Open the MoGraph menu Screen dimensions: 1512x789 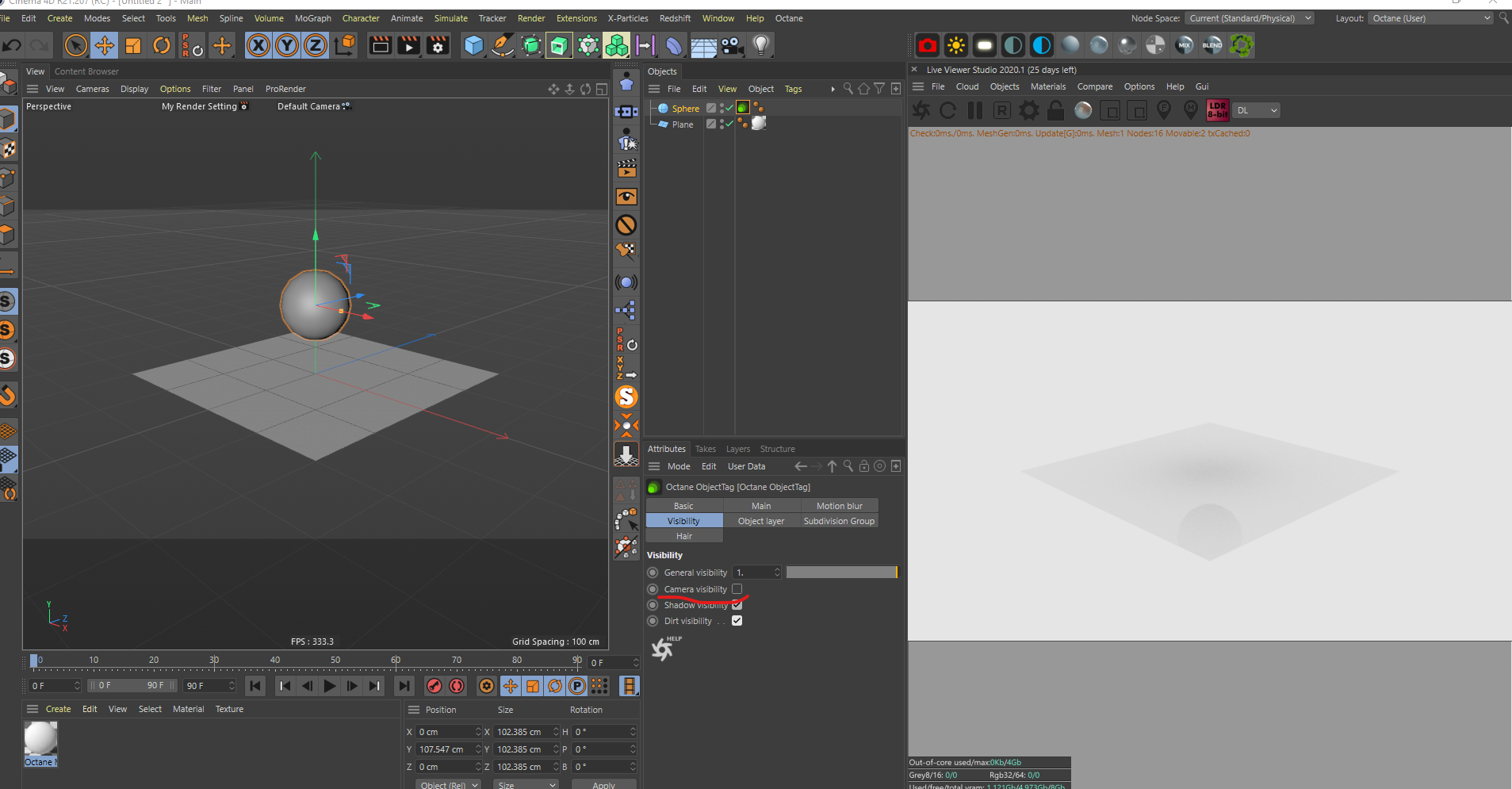click(x=313, y=18)
